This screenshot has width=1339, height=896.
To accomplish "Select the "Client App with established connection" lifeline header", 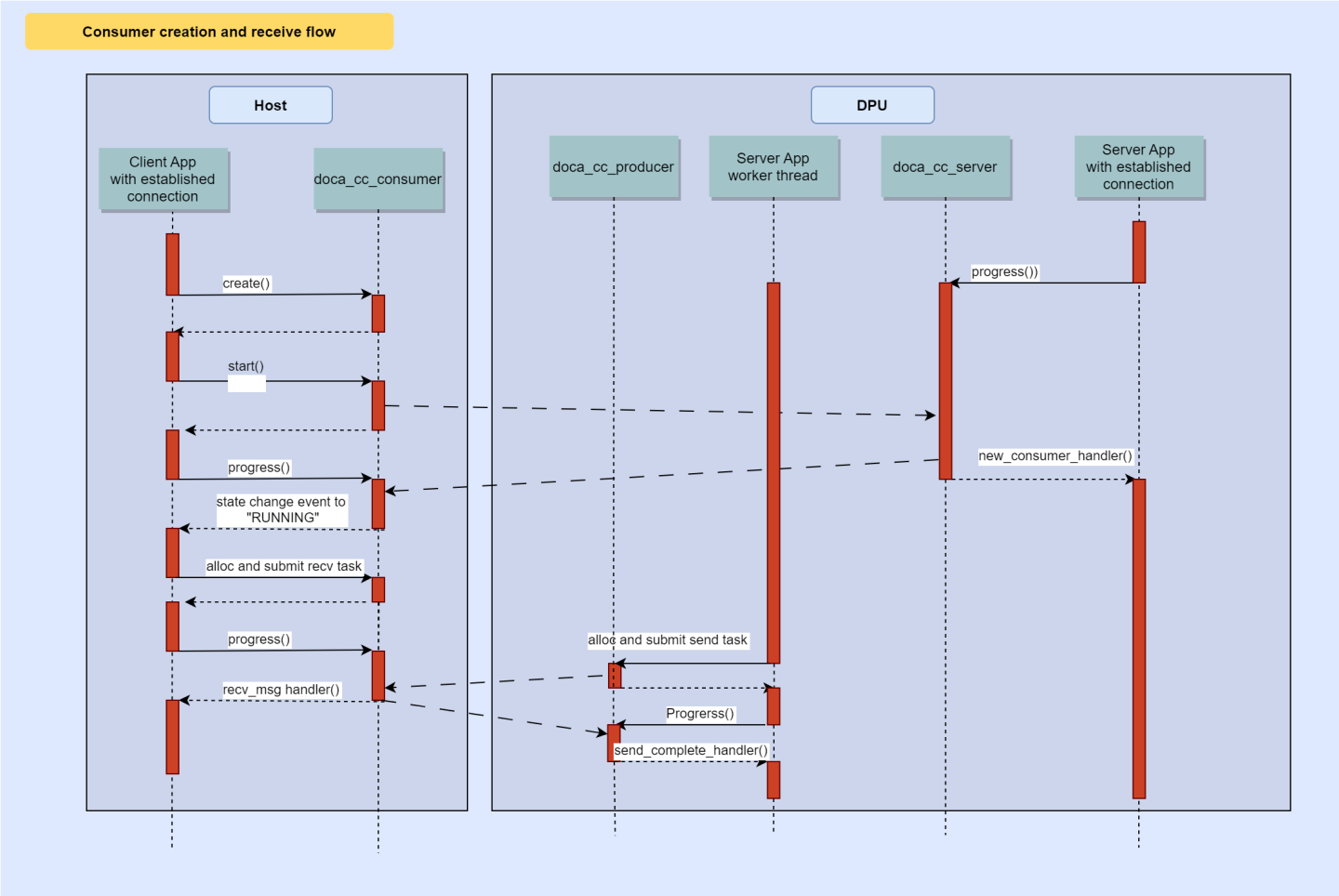I will tap(164, 178).
